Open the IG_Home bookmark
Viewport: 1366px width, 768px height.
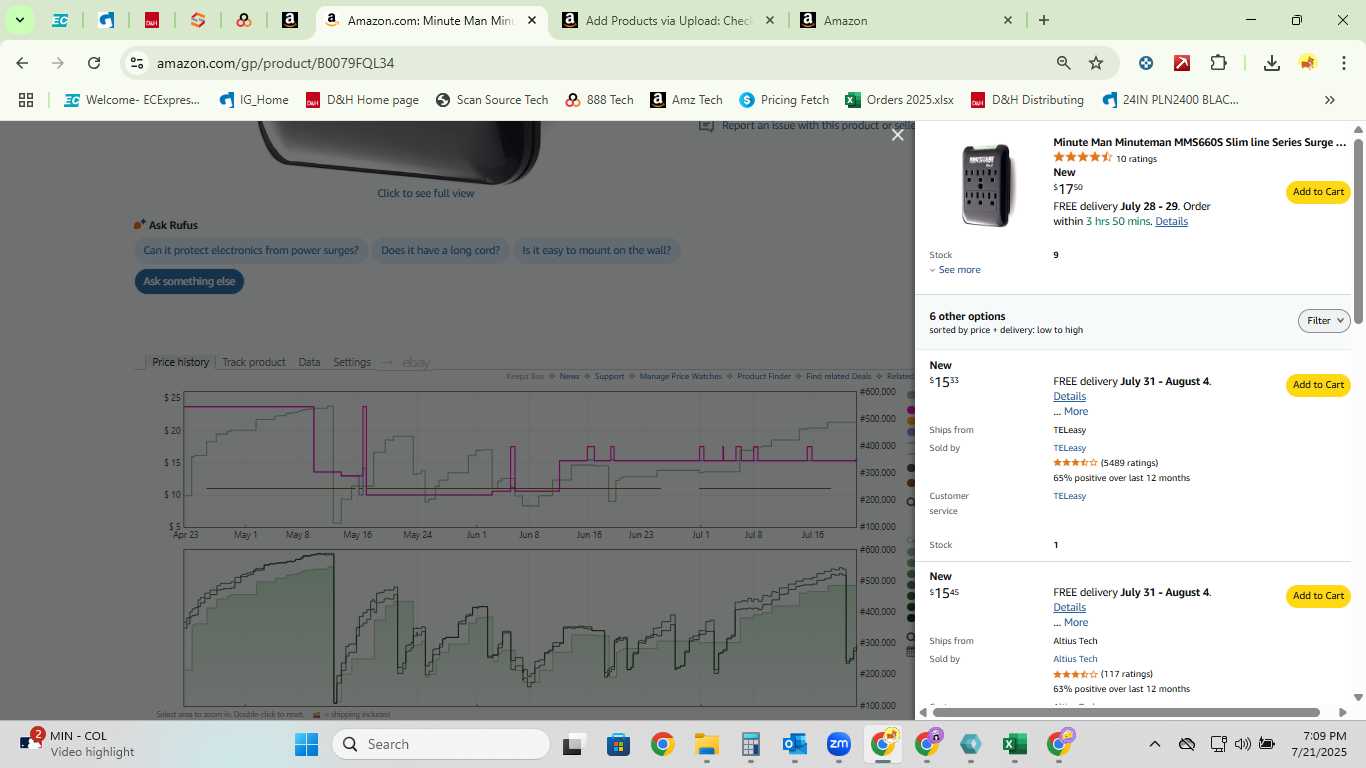tap(254, 100)
